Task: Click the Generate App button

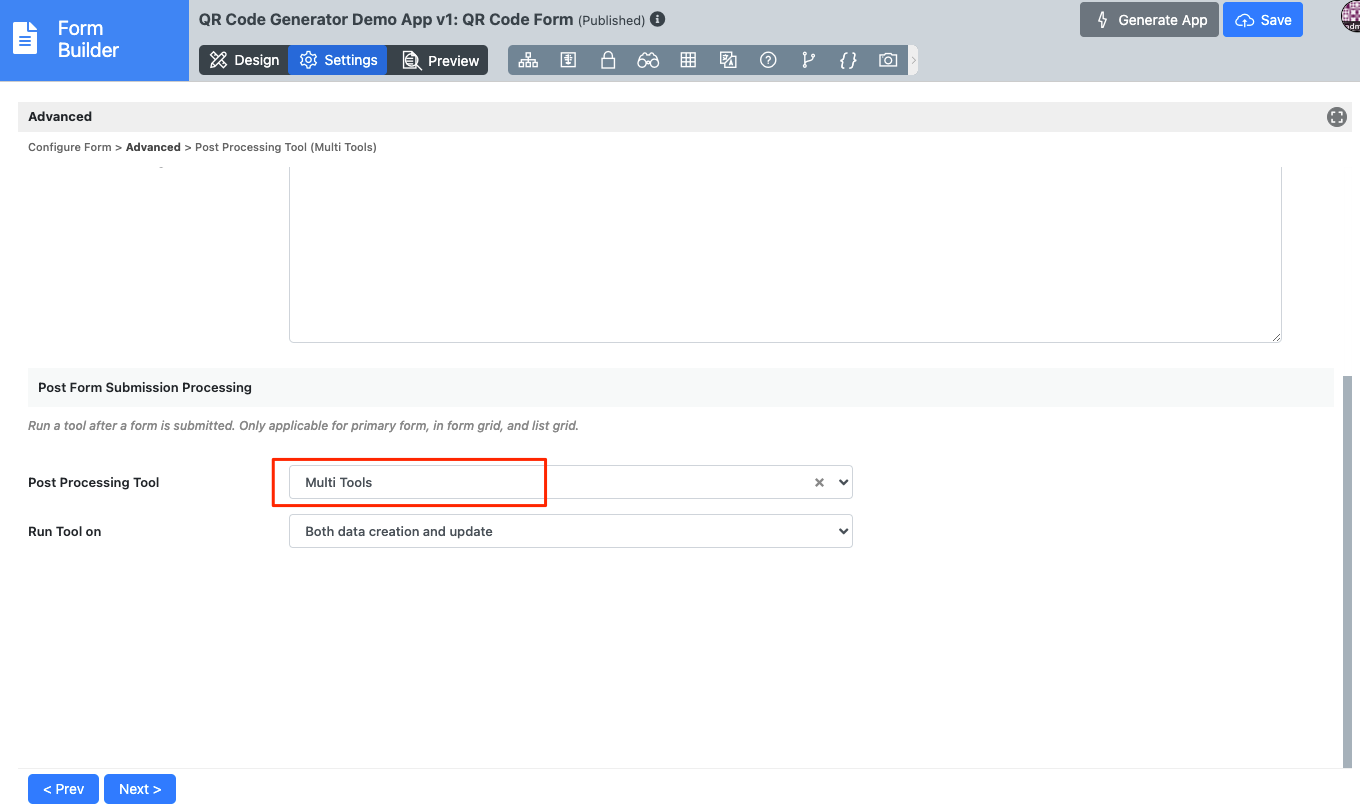Action: [1151, 20]
